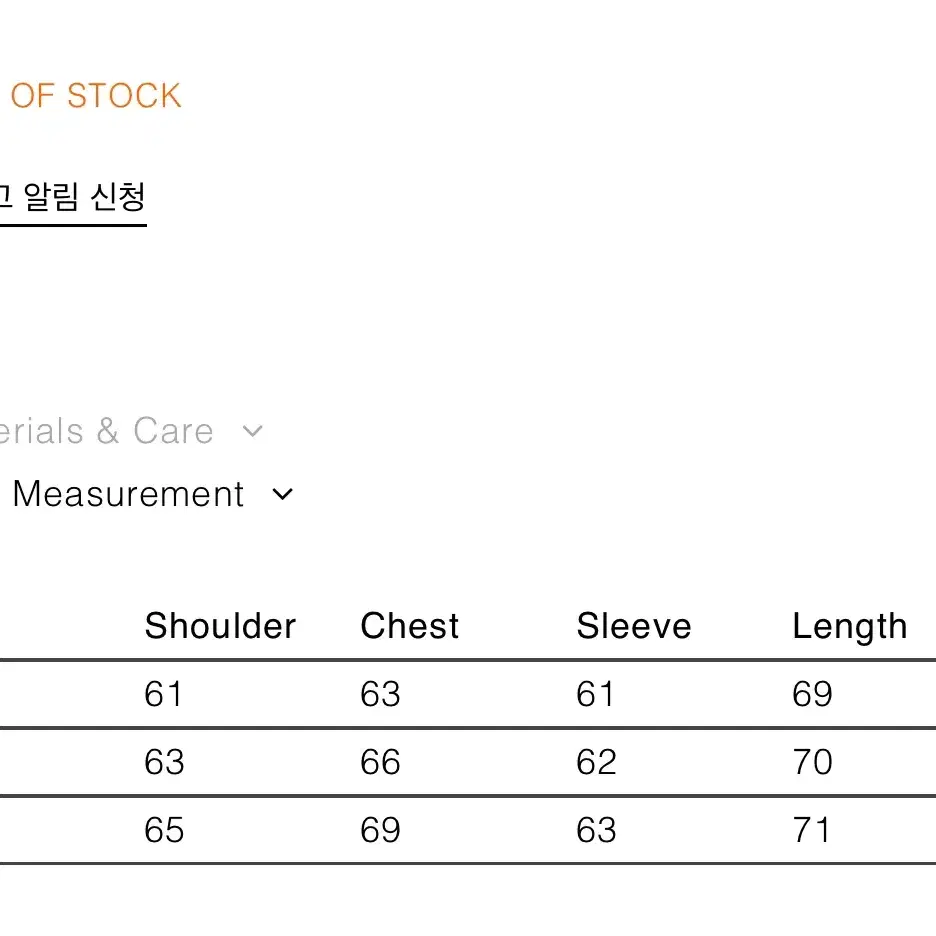
Task: Click the Shoulder value 61
Action: (163, 694)
